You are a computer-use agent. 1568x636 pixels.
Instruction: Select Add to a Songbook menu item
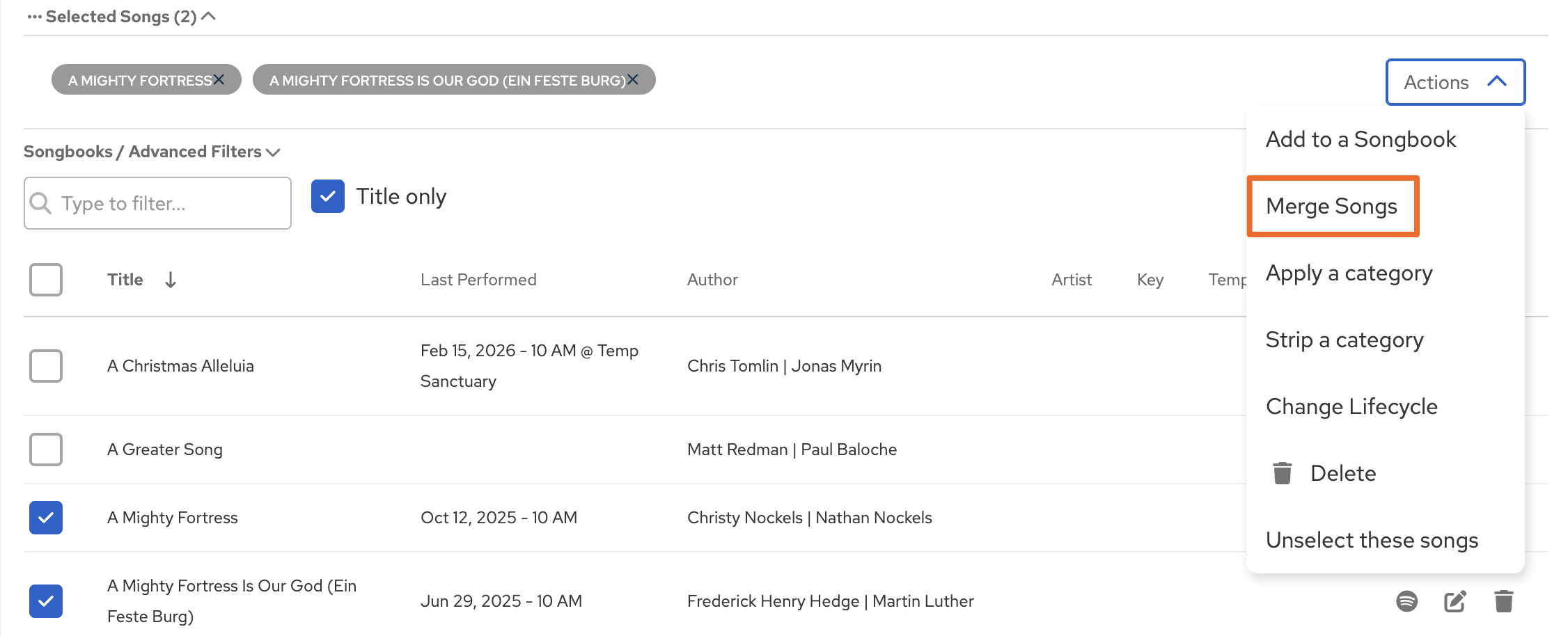click(x=1361, y=139)
